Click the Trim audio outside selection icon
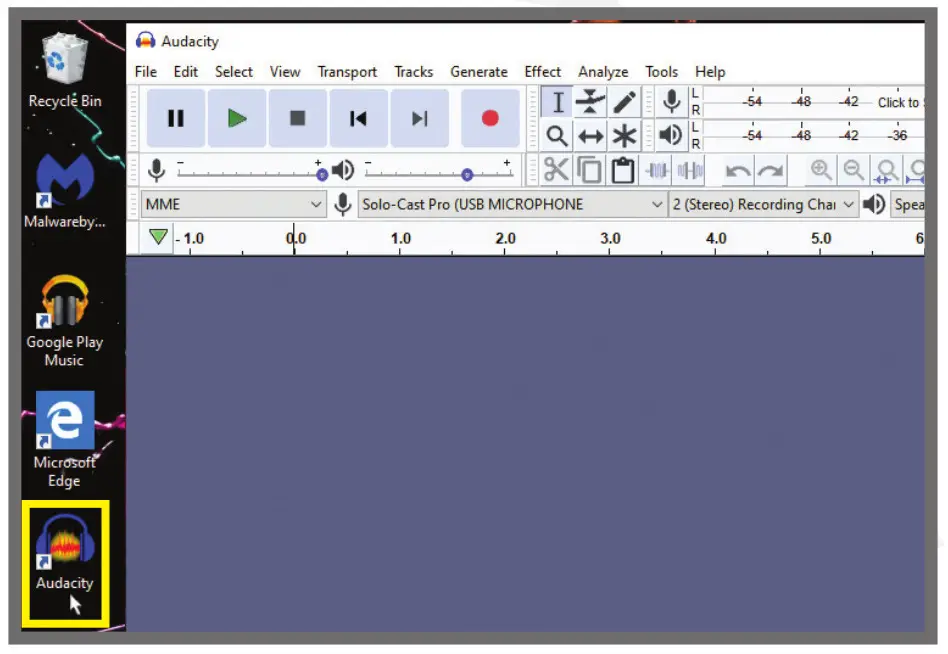 click(x=657, y=169)
